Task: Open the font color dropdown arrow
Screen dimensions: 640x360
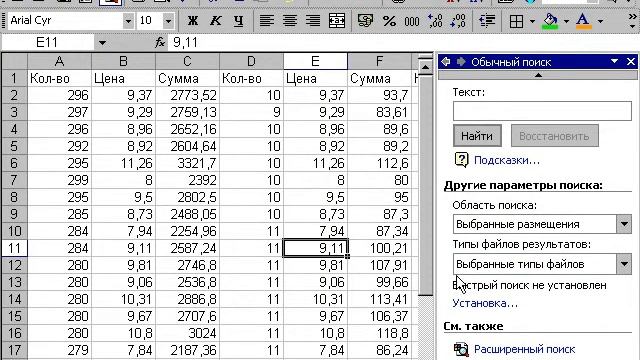Action: coord(600,21)
